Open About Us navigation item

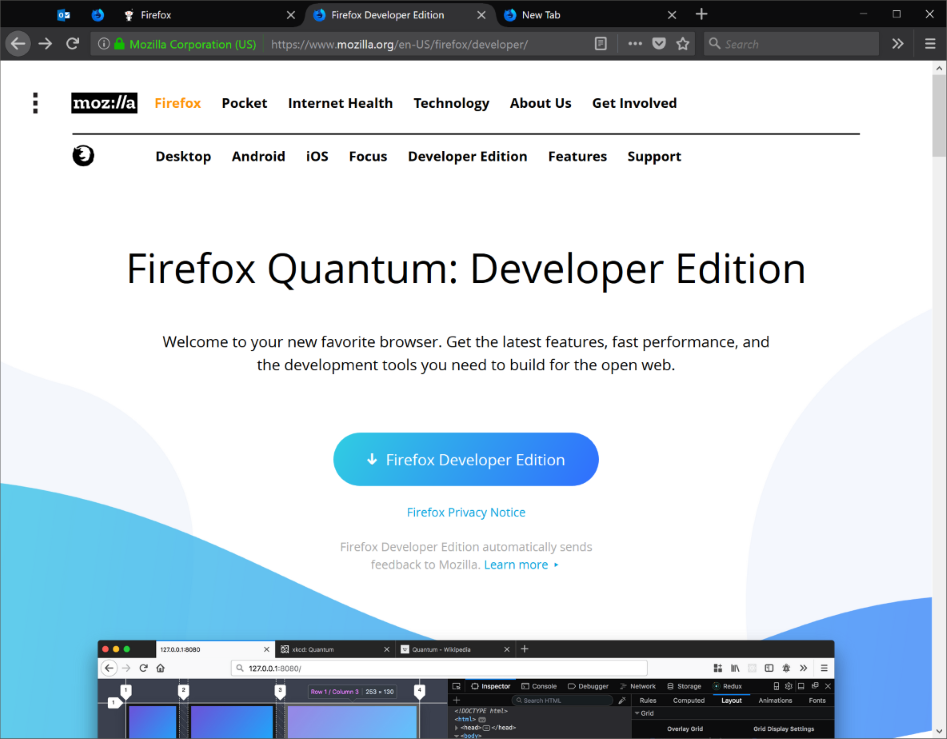tap(541, 103)
